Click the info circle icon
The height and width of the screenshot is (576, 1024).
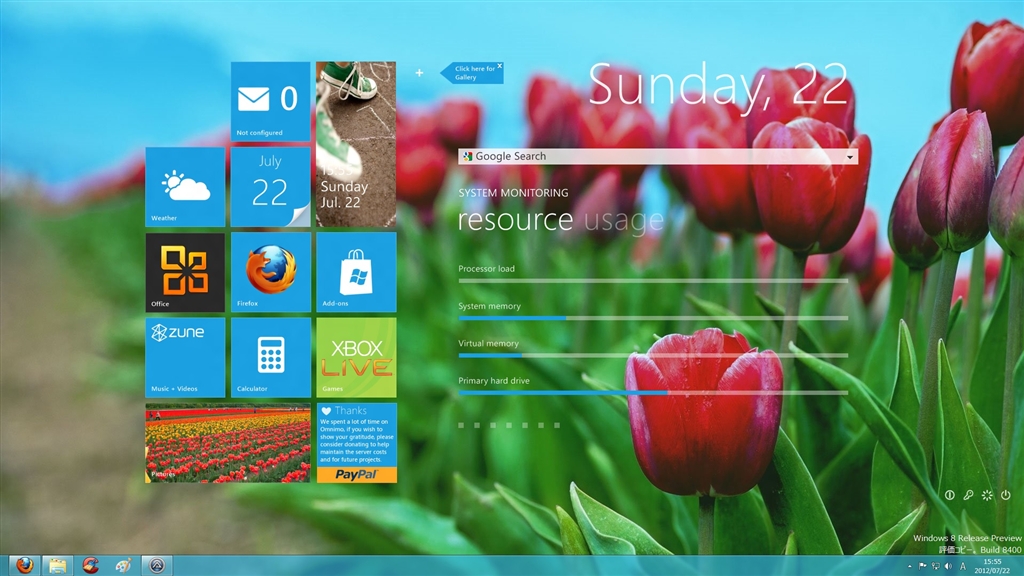(950, 495)
